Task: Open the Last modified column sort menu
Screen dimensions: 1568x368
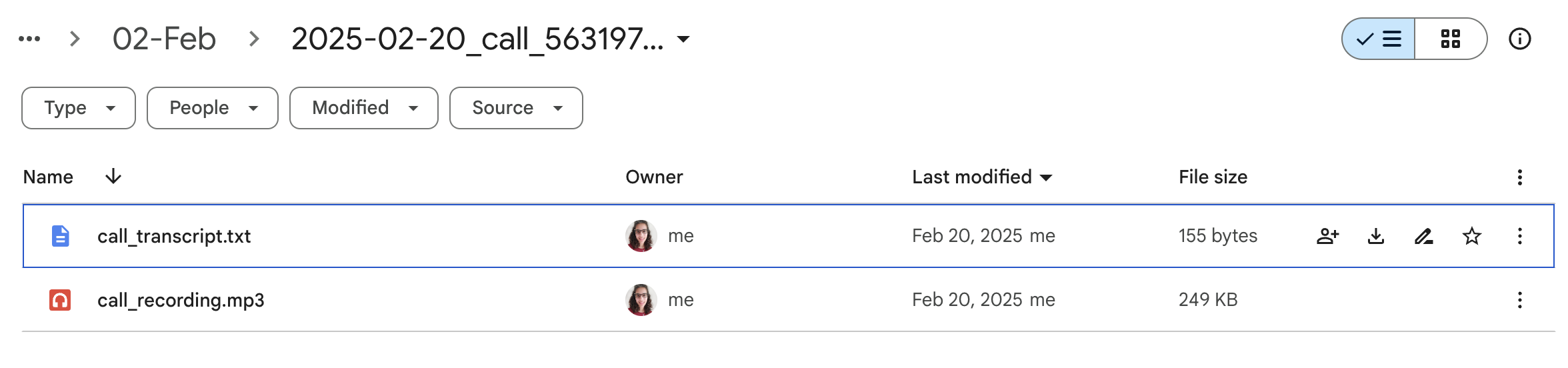Action: 982,177
